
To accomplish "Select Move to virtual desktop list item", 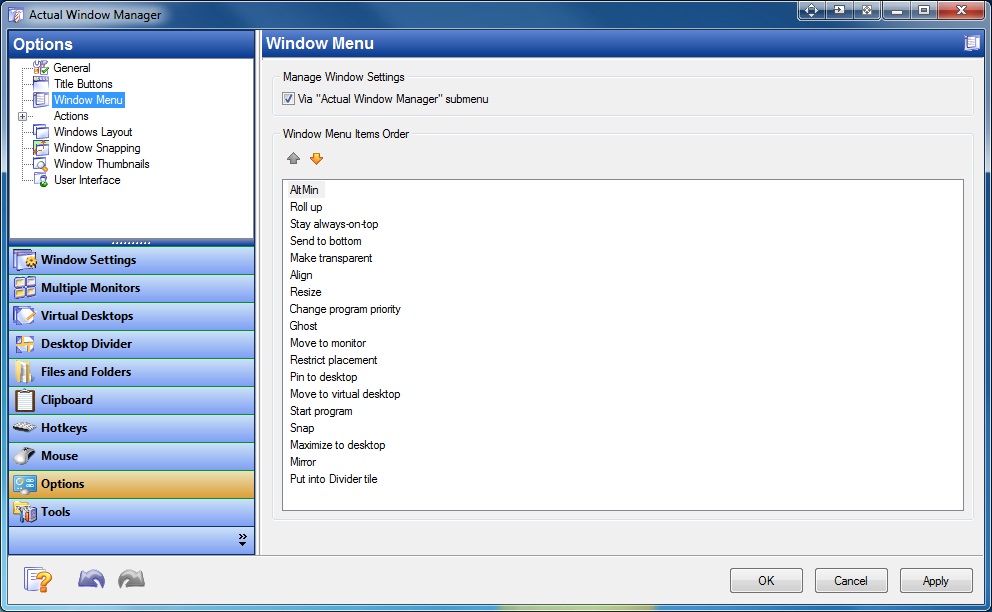I will point(345,394).
